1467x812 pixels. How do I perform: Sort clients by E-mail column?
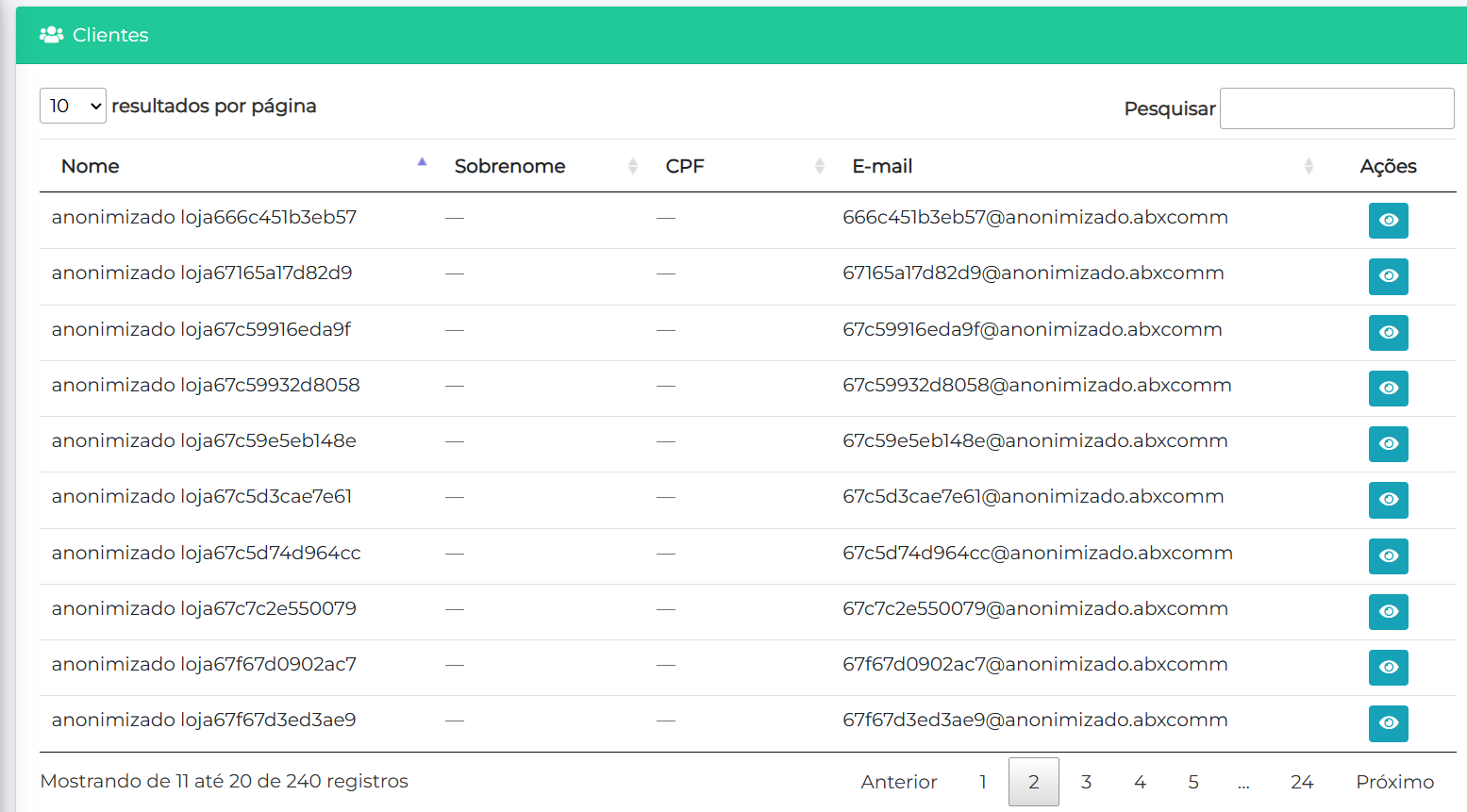coord(882,166)
